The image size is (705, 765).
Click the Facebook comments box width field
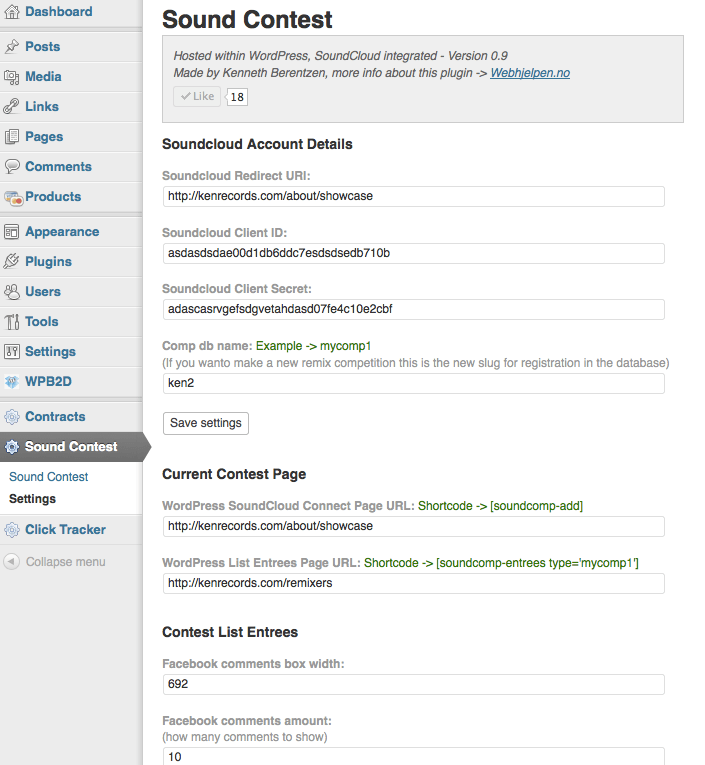pyautogui.click(x=414, y=684)
